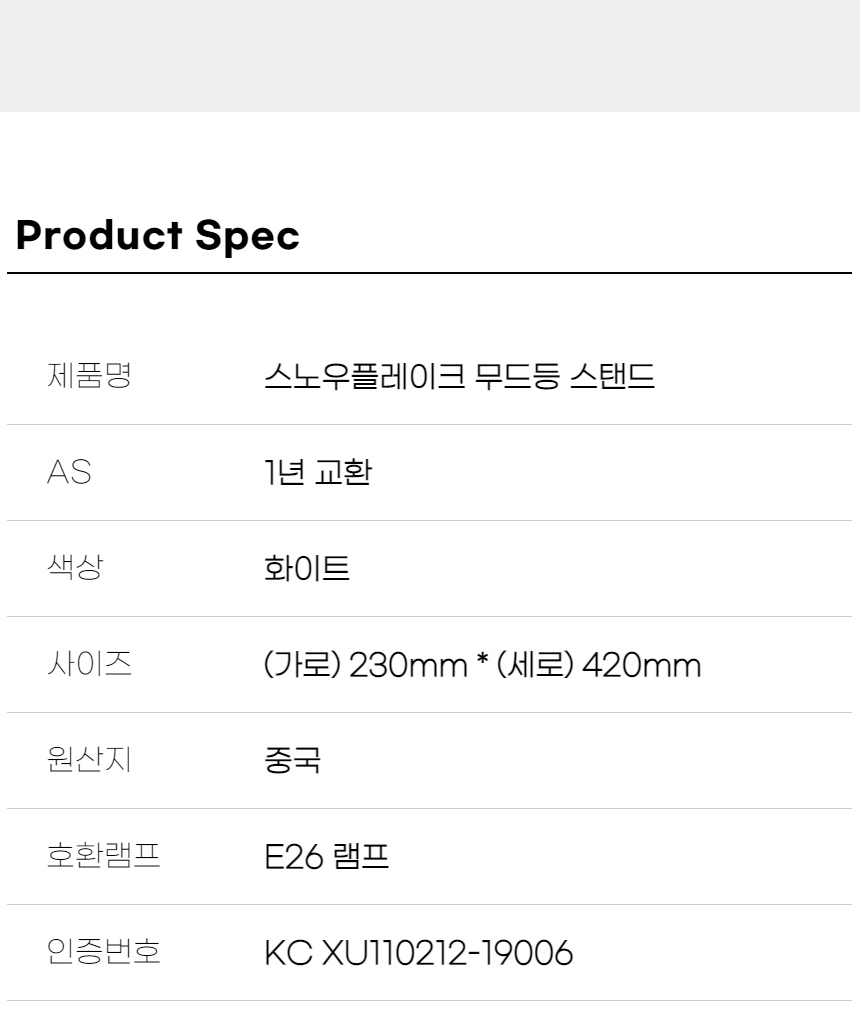Click the 420mm height dimension text

tap(642, 665)
